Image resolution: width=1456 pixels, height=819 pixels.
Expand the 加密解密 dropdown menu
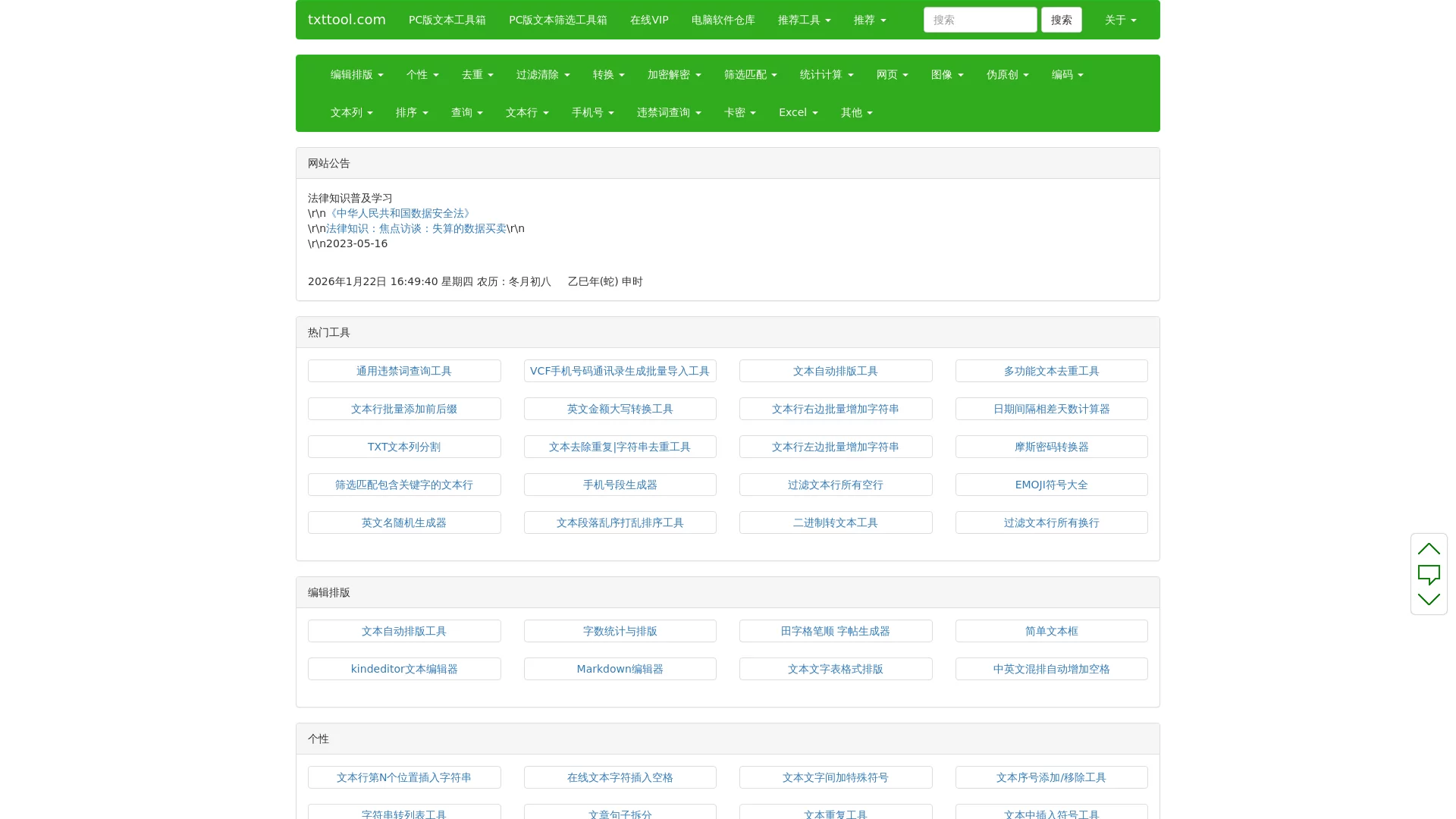coord(673,74)
